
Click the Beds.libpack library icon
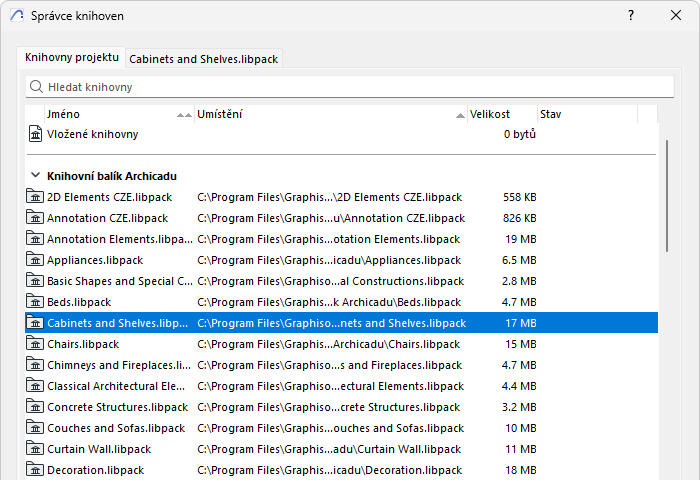[35, 301]
